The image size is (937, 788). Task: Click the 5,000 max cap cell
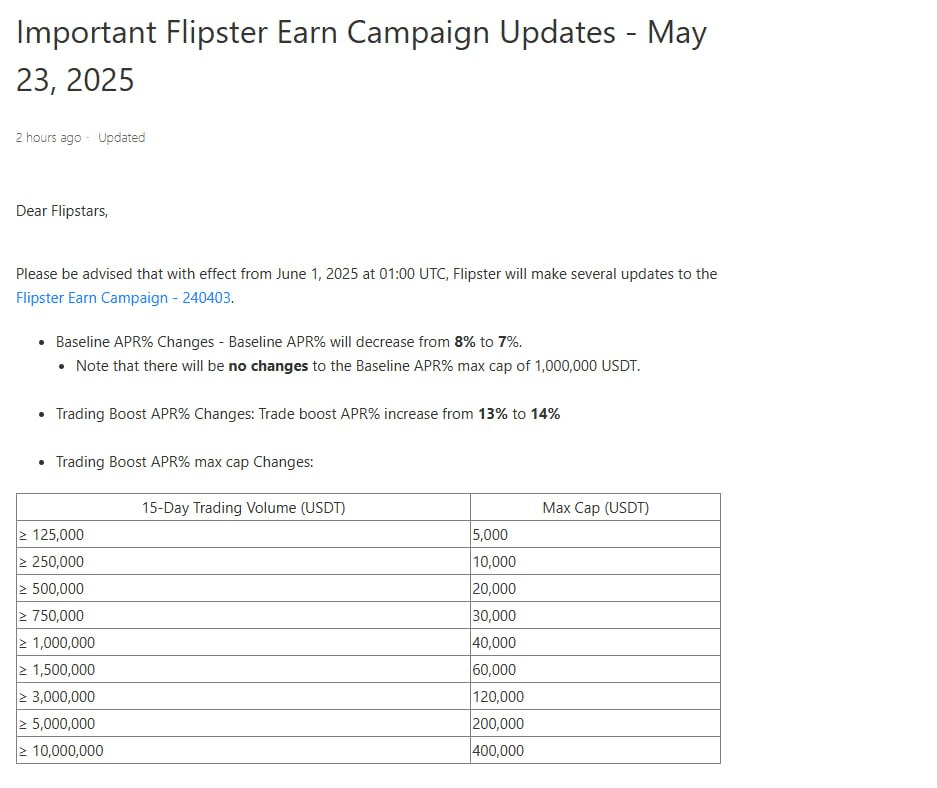pyautogui.click(x=595, y=534)
